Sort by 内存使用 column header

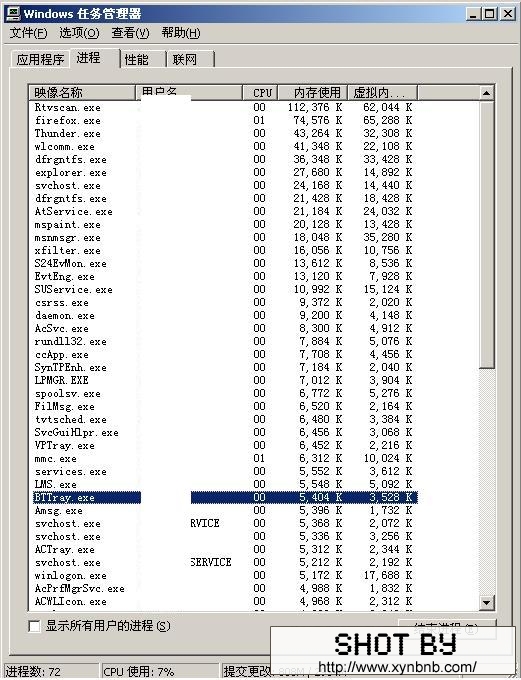click(x=312, y=92)
